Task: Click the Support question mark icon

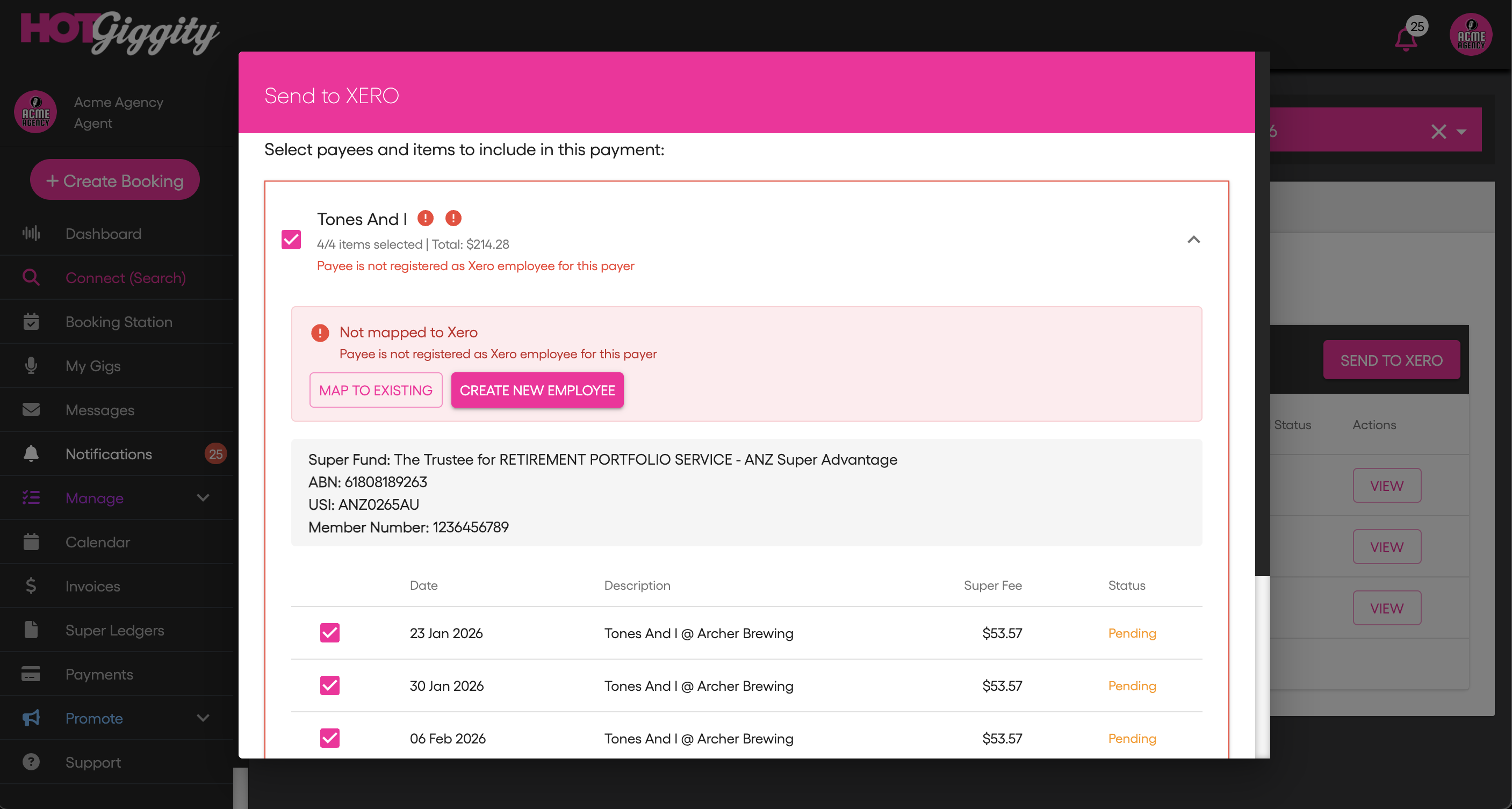Action: pyautogui.click(x=31, y=762)
